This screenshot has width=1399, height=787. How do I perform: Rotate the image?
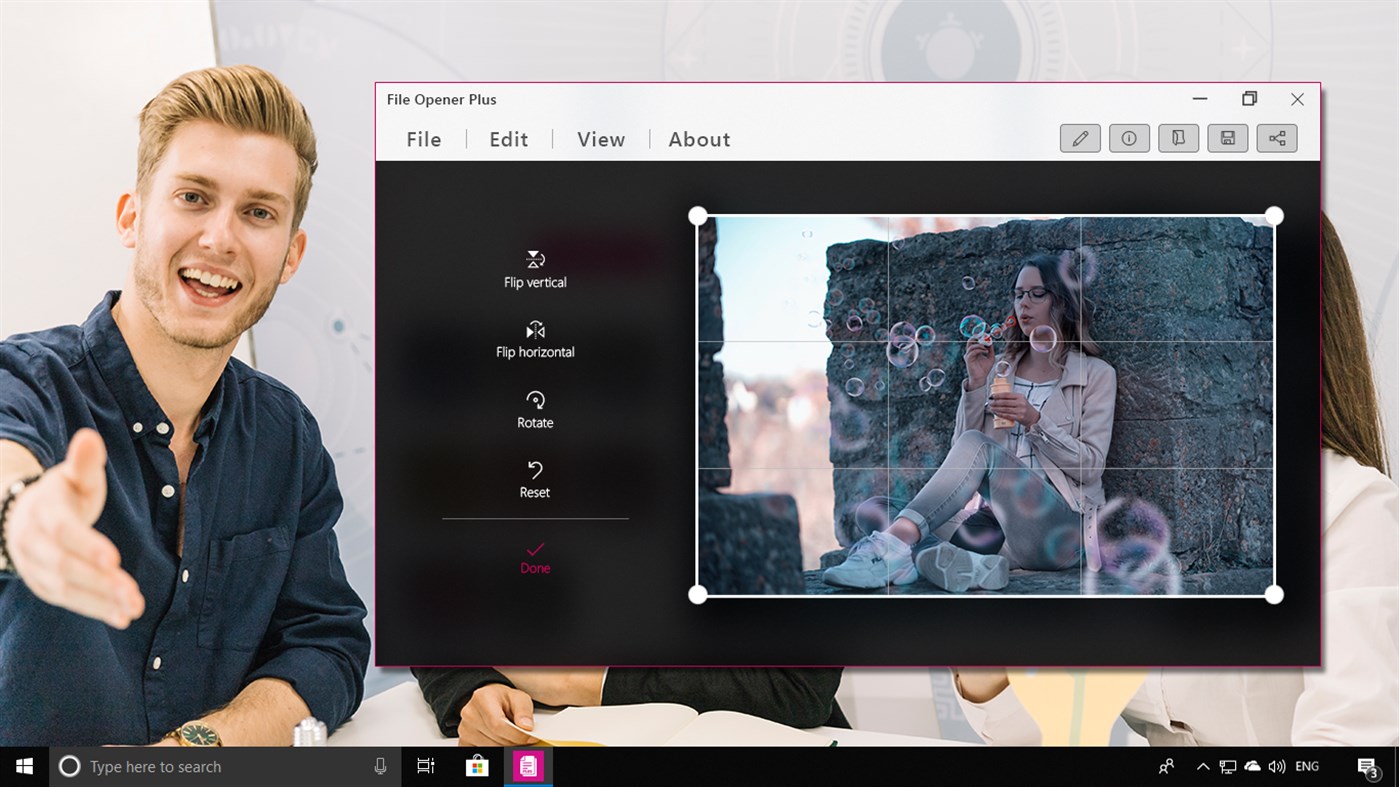coord(535,410)
